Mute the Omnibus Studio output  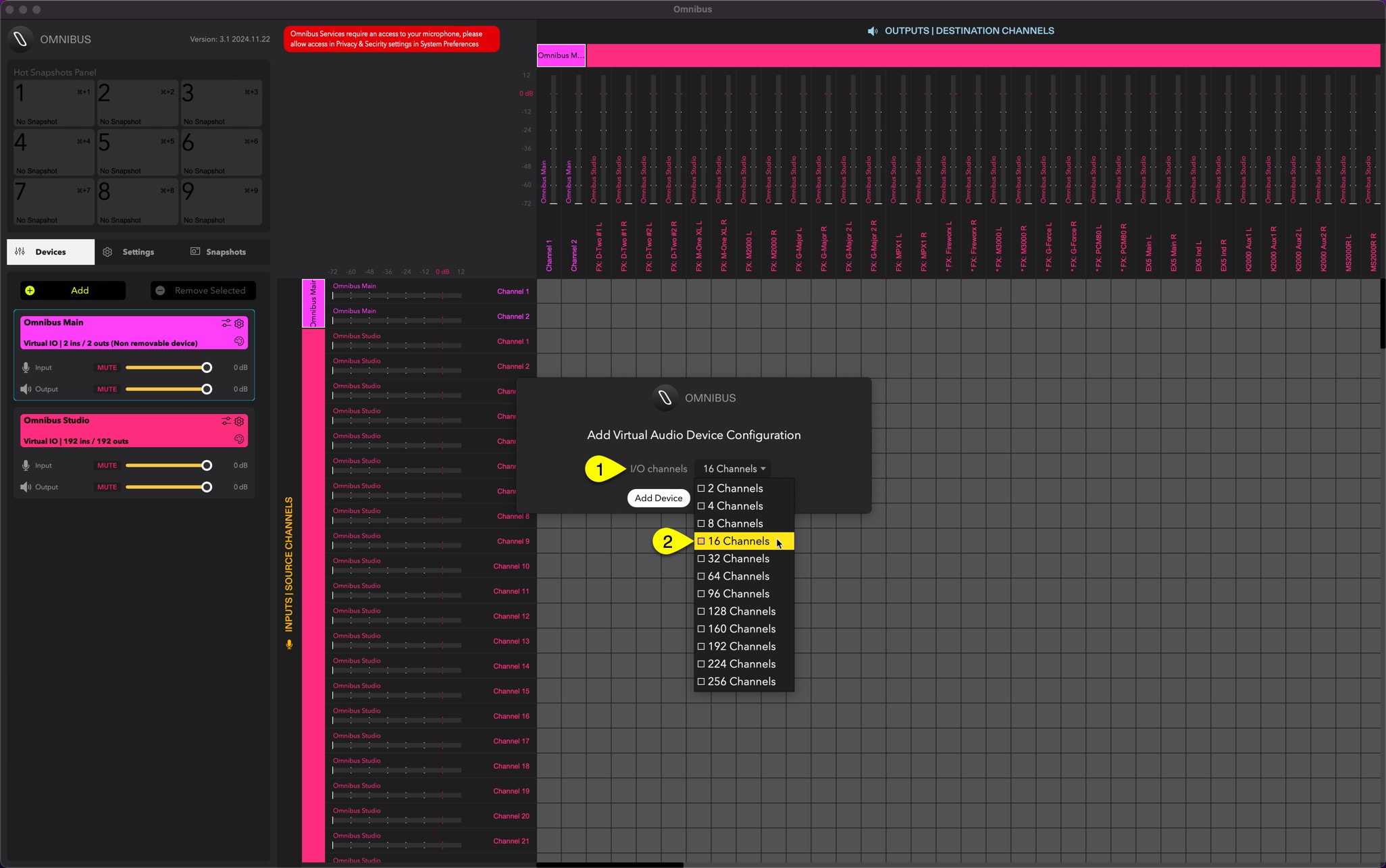coord(107,487)
